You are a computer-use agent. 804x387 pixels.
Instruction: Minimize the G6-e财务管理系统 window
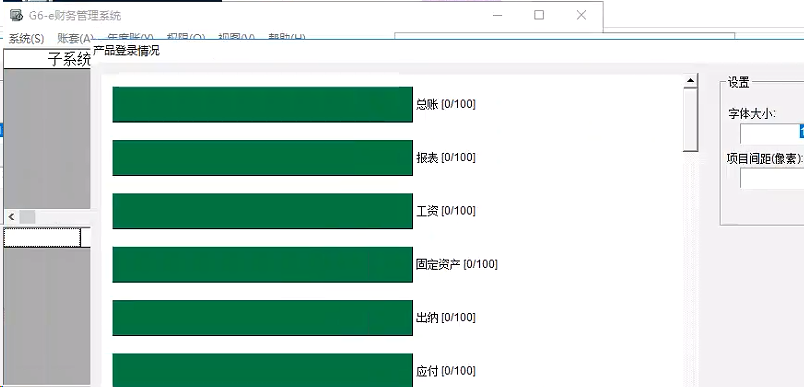[x=497, y=15]
